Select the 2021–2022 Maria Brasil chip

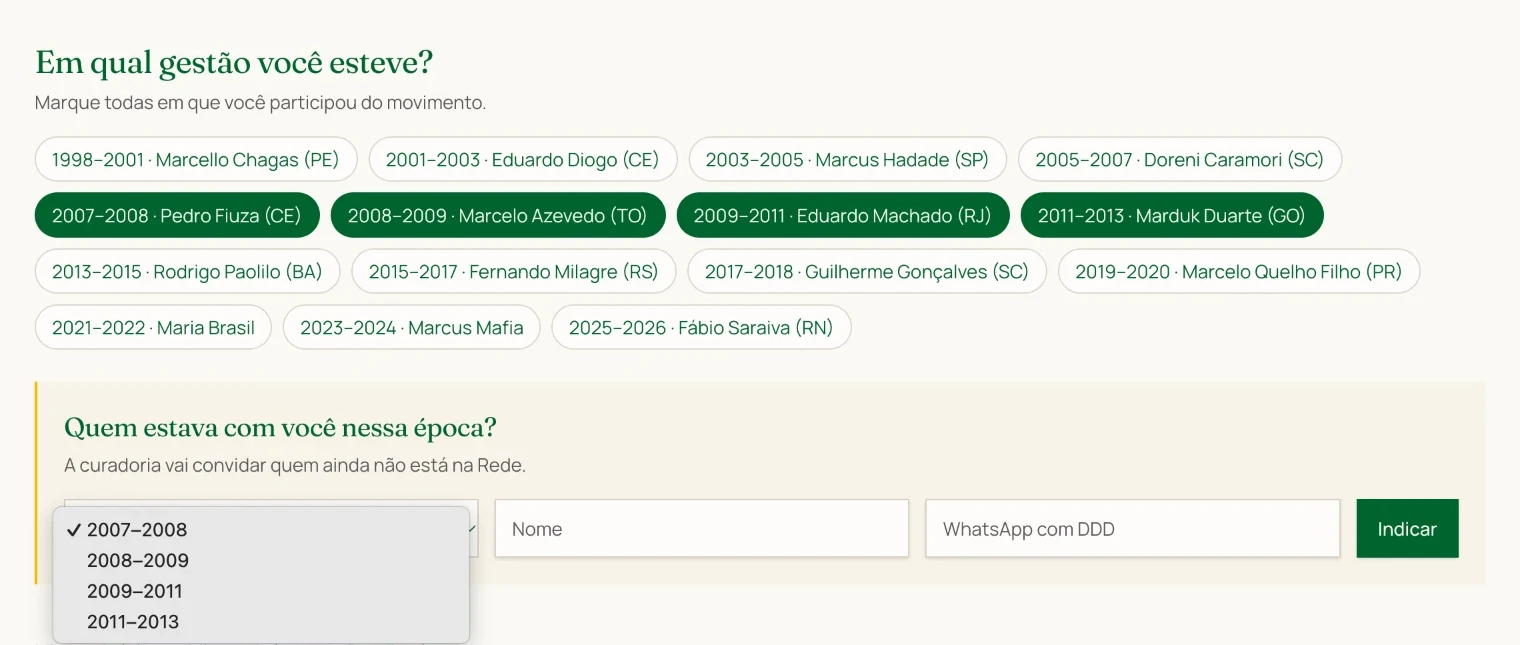pyautogui.click(x=153, y=327)
